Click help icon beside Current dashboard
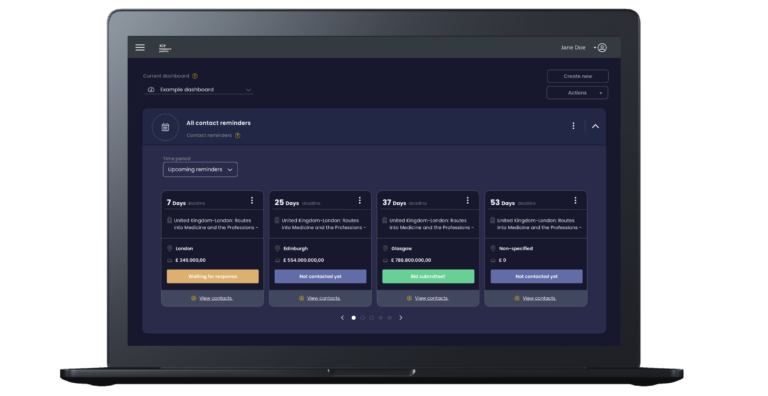The height and width of the screenshot is (396, 768). tap(195, 76)
